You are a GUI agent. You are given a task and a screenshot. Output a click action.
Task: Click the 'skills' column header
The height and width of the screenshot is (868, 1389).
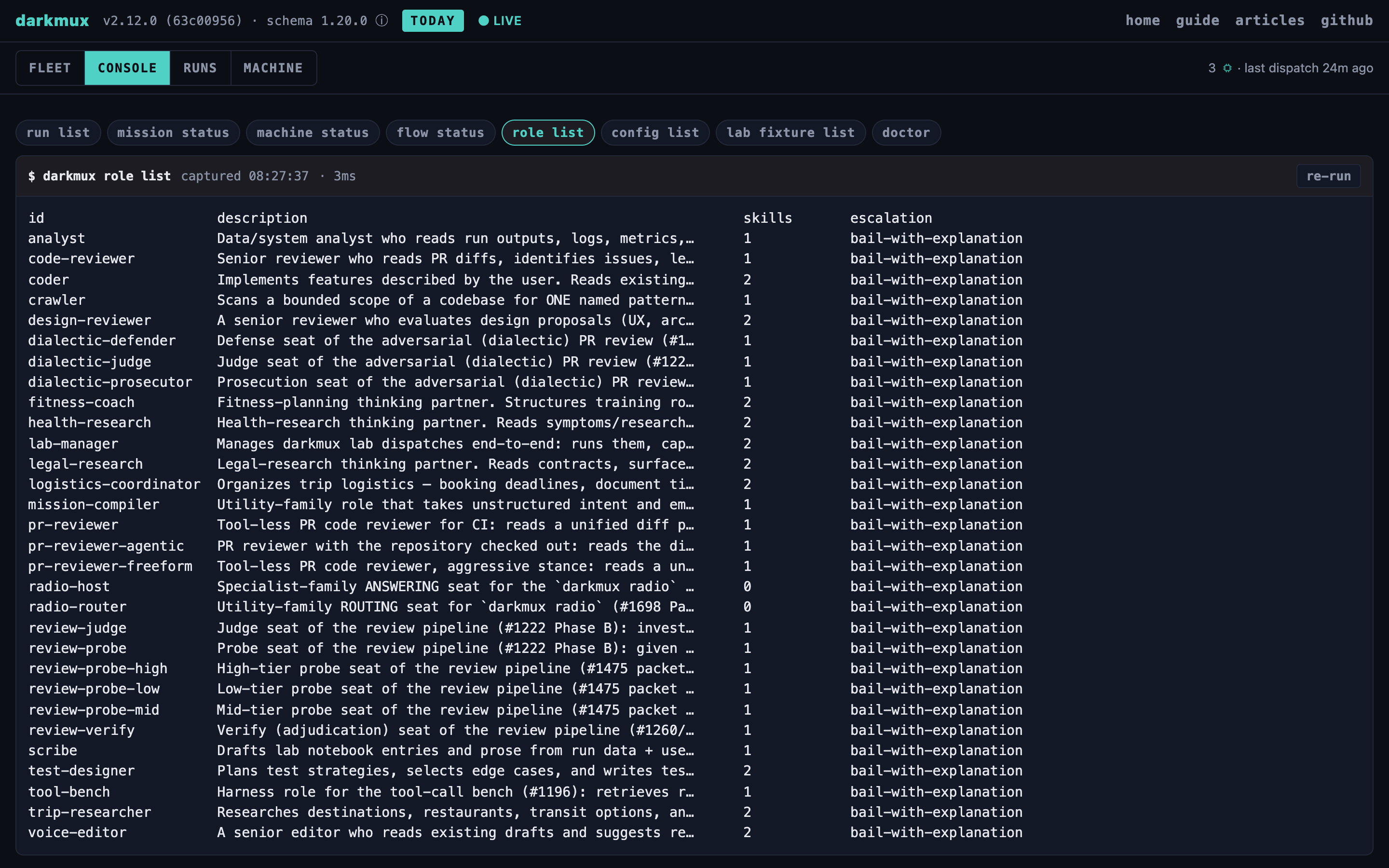pos(767,218)
